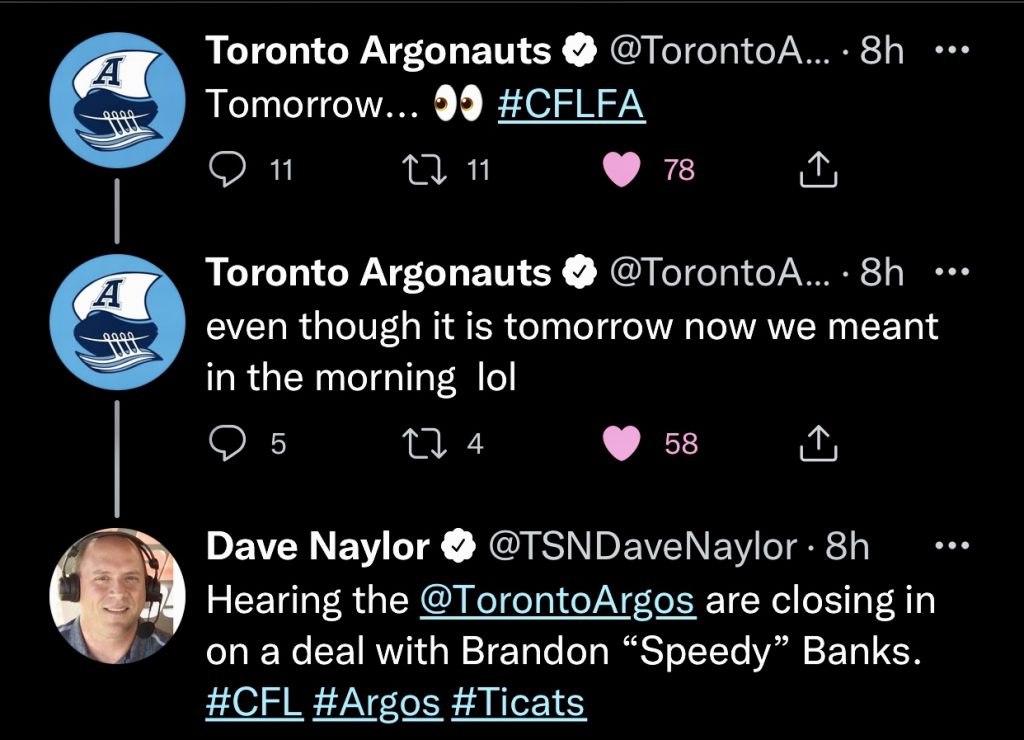Retweet the "Tomorrow..." Argonauts tweet
Viewport: 1024px width, 740px height.
[414, 170]
